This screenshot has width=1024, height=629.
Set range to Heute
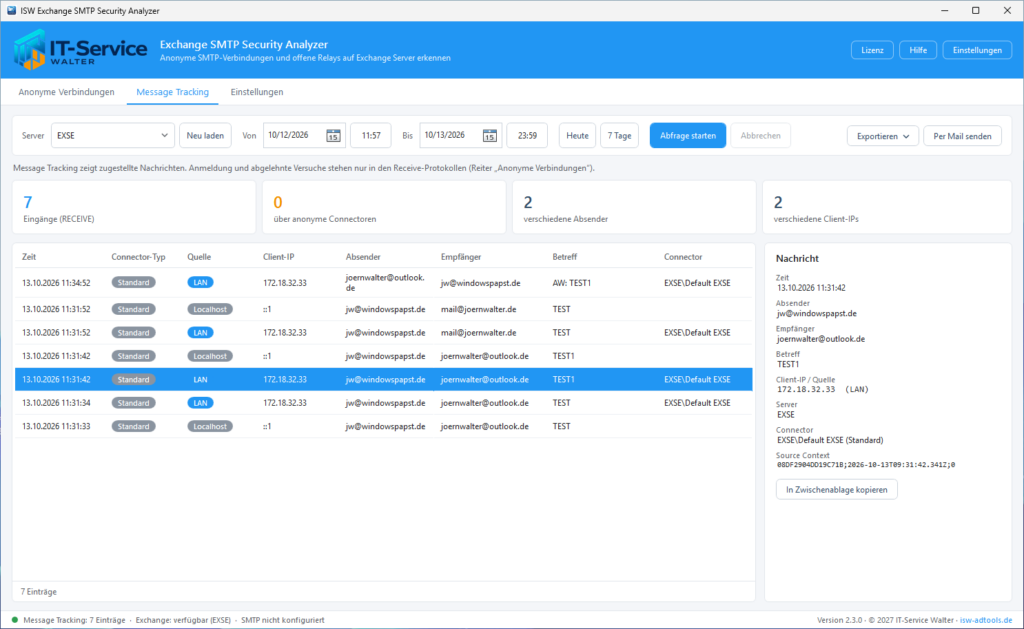577,136
